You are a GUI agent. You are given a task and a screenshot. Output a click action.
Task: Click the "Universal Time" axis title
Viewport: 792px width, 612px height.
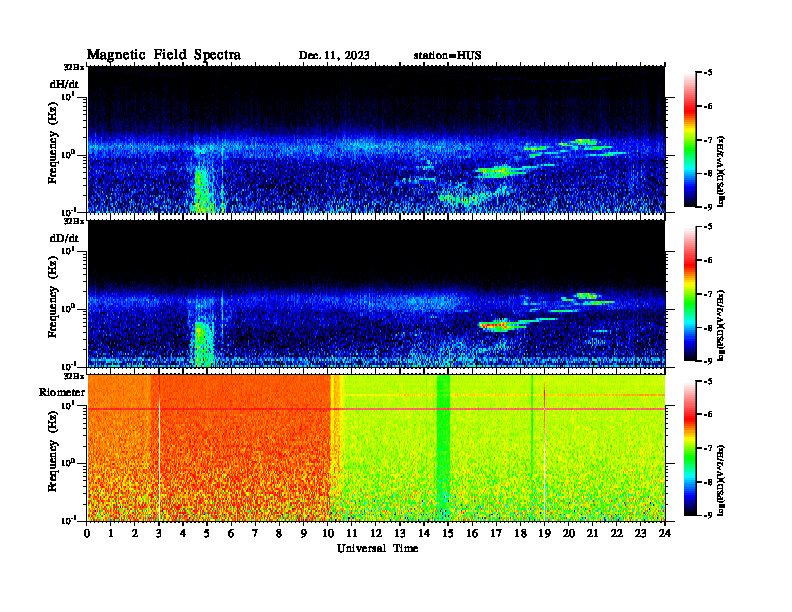(x=377, y=548)
